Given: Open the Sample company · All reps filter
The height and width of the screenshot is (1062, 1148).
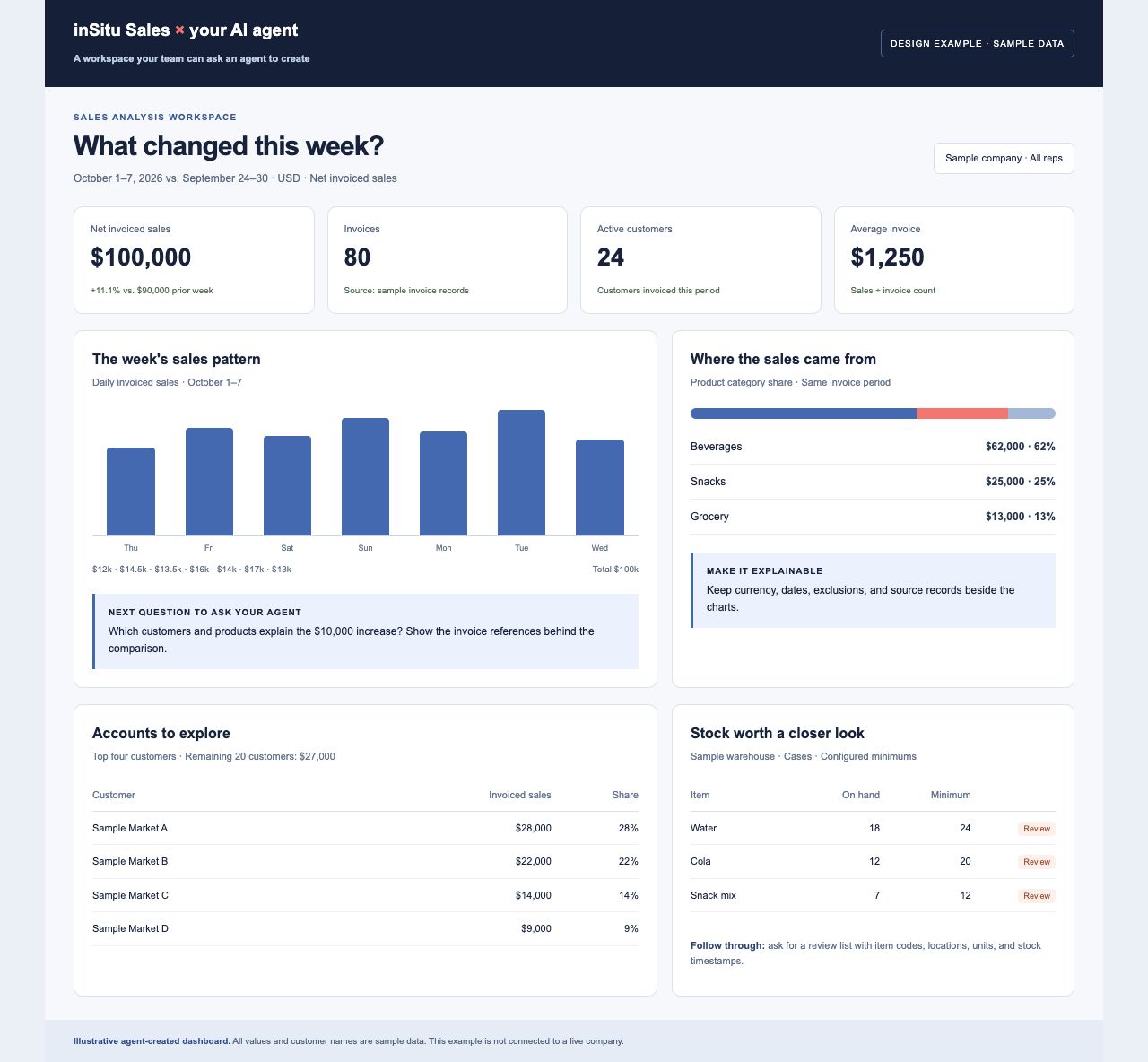Looking at the screenshot, I should point(1004,158).
